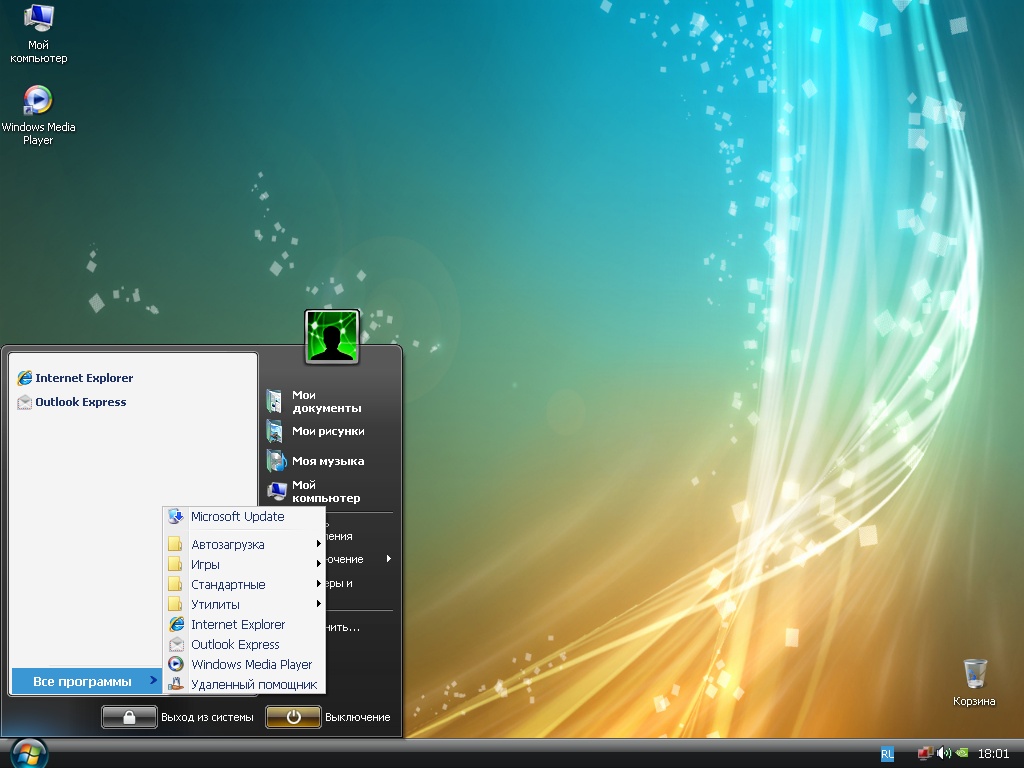Expand the partly hidden submenu arrow in right pane
Viewport: 1024px width, 768px height.
389,558
